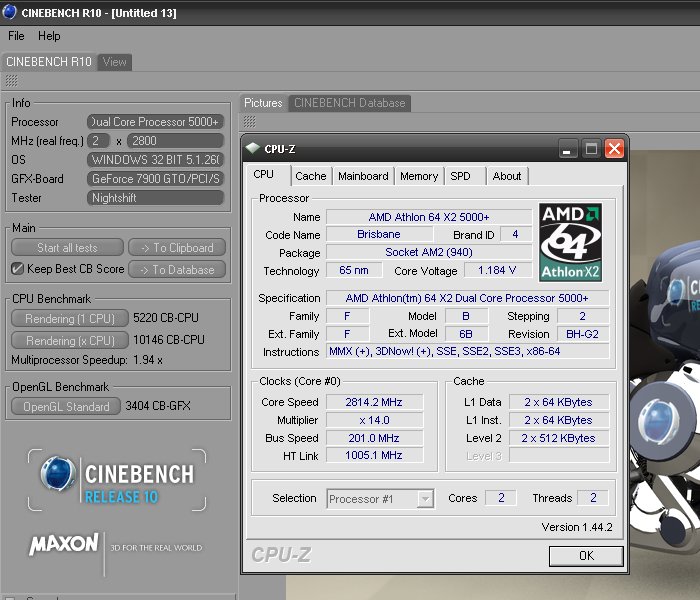Click the 10146 CB-CPU score
700x600 pixels.
tap(169, 340)
